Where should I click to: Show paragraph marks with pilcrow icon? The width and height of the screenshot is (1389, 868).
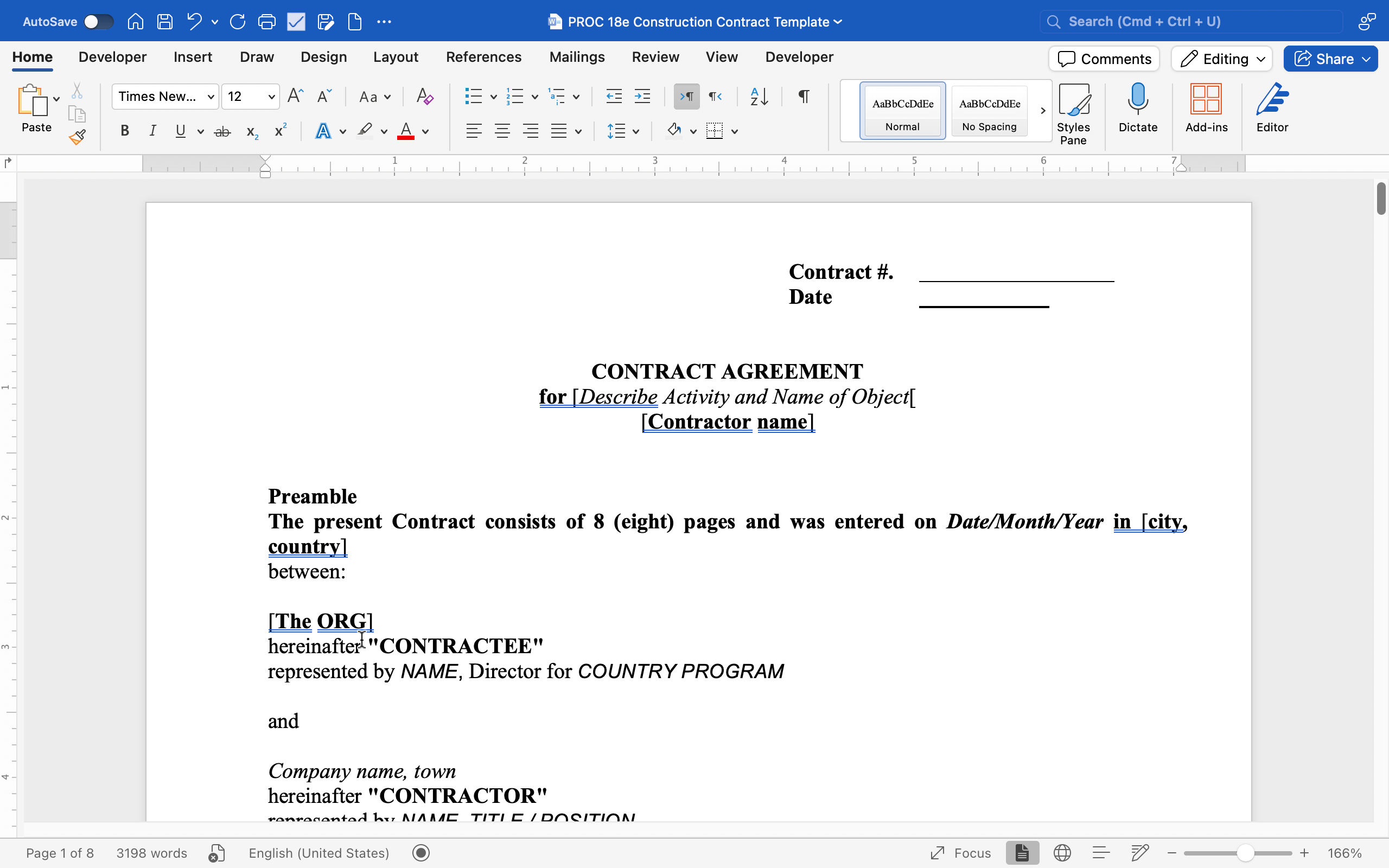(804, 97)
